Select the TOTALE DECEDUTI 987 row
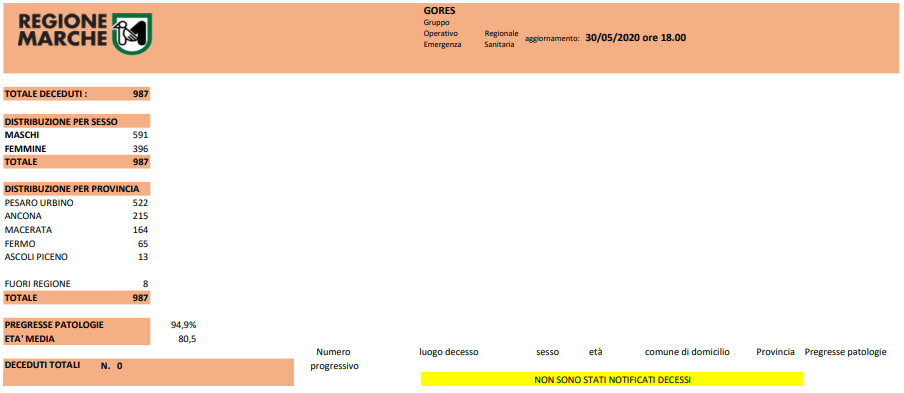 pos(77,94)
